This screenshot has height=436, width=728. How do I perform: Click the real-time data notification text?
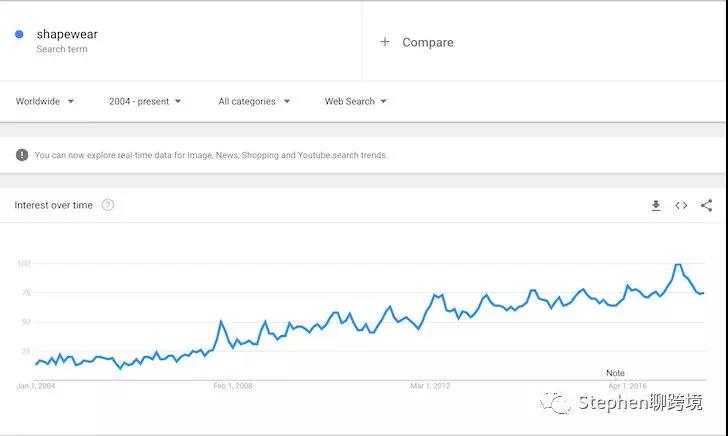pyautogui.click(x=211, y=155)
